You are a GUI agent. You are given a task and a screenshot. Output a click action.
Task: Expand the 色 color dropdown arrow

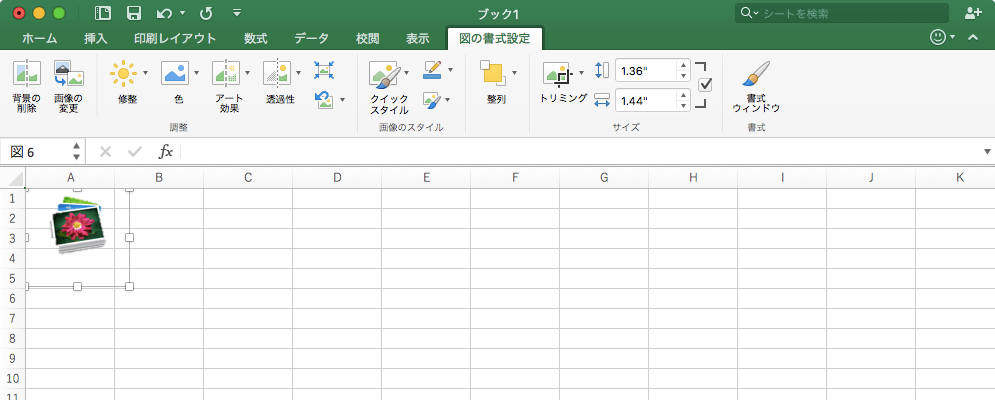coord(196,73)
